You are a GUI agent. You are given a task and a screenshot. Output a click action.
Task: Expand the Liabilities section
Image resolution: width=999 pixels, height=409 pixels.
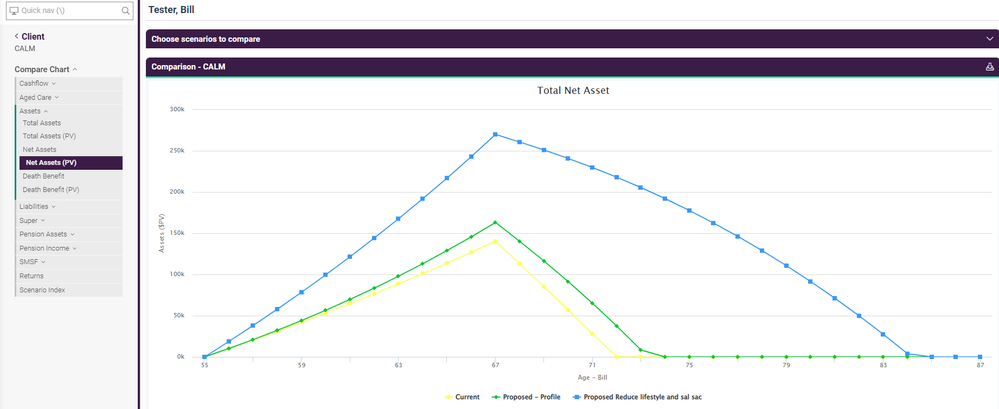[x=40, y=206]
